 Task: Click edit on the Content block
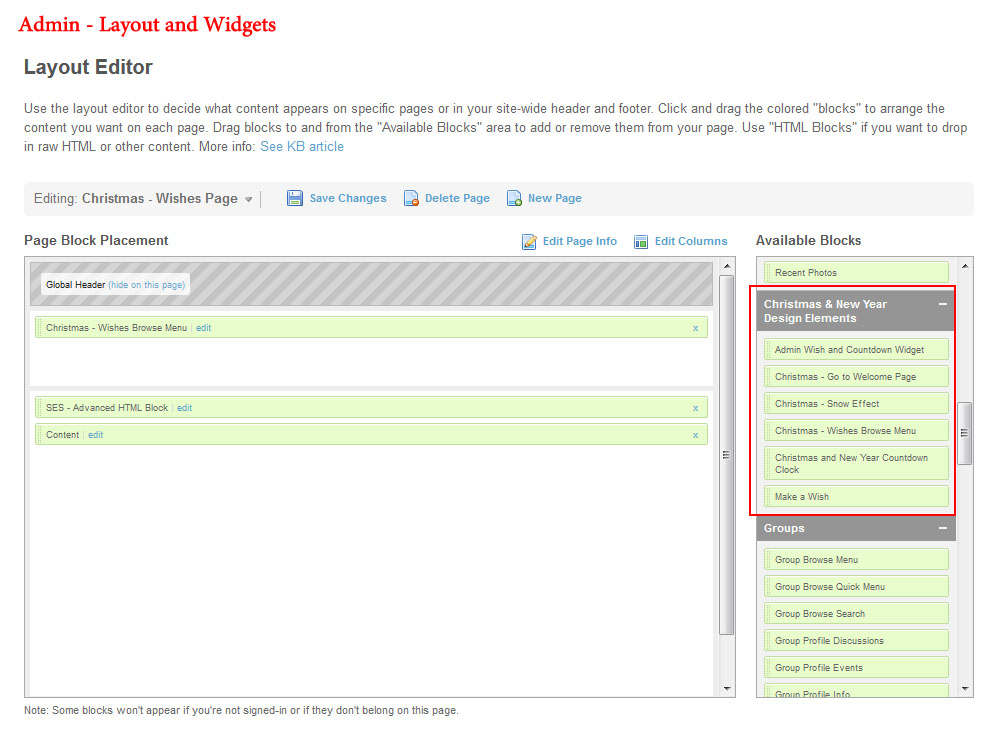(x=96, y=435)
